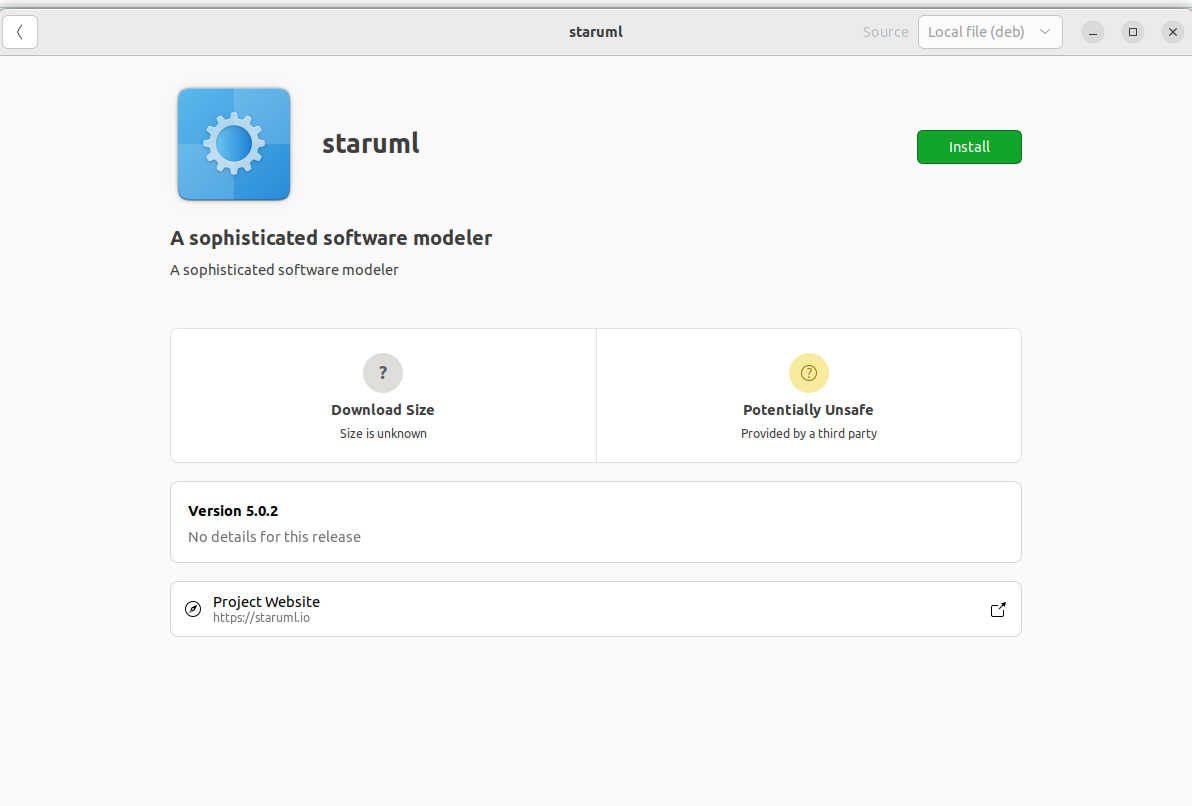The image size is (1192, 806).
Task: Click the staruml window title in header
Action: pyautogui.click(x=596, y=32)
